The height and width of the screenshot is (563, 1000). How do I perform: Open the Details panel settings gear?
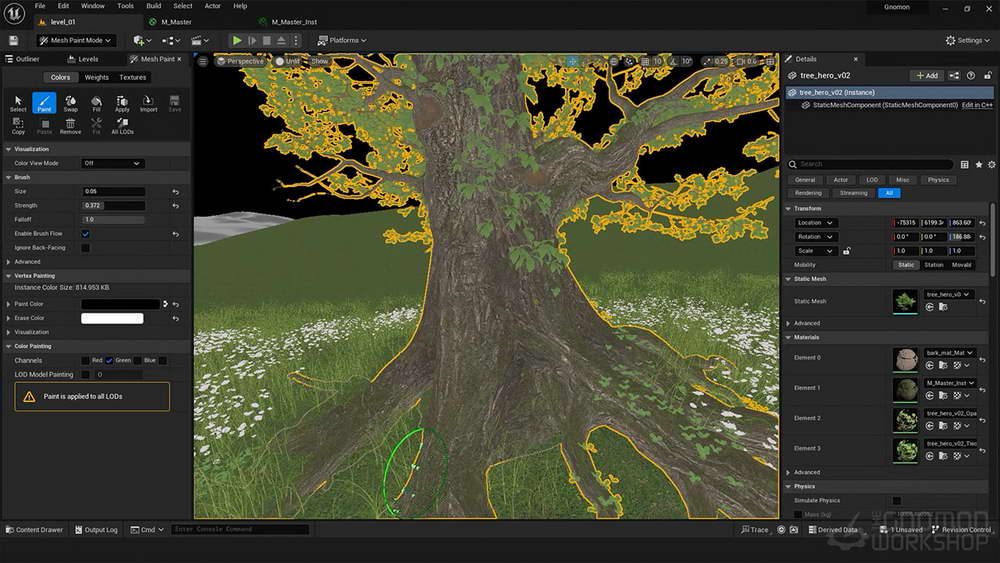click(992, 165)
